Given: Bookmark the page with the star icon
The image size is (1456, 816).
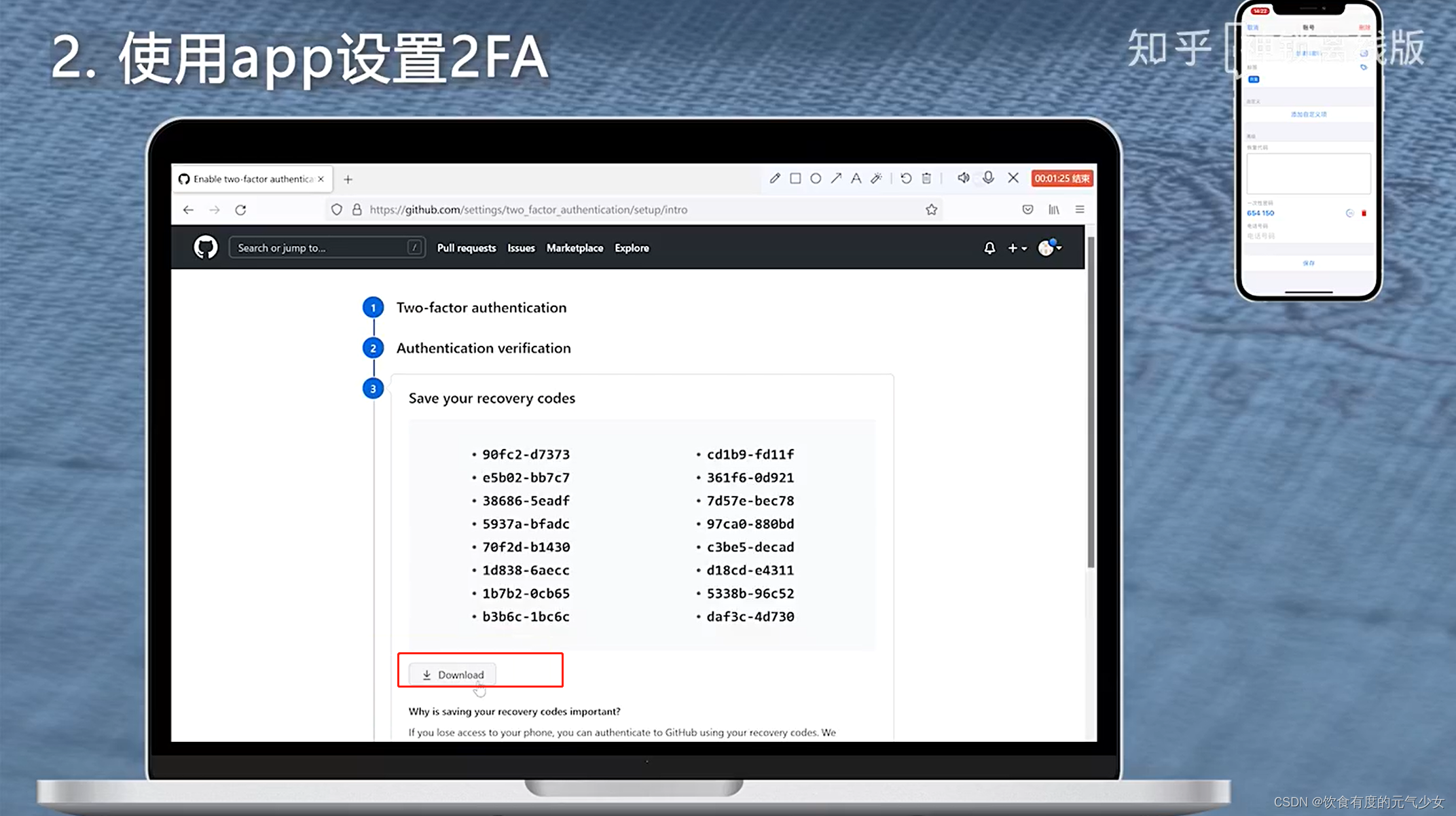Looking at the screenshot, I should click(931, 209).
